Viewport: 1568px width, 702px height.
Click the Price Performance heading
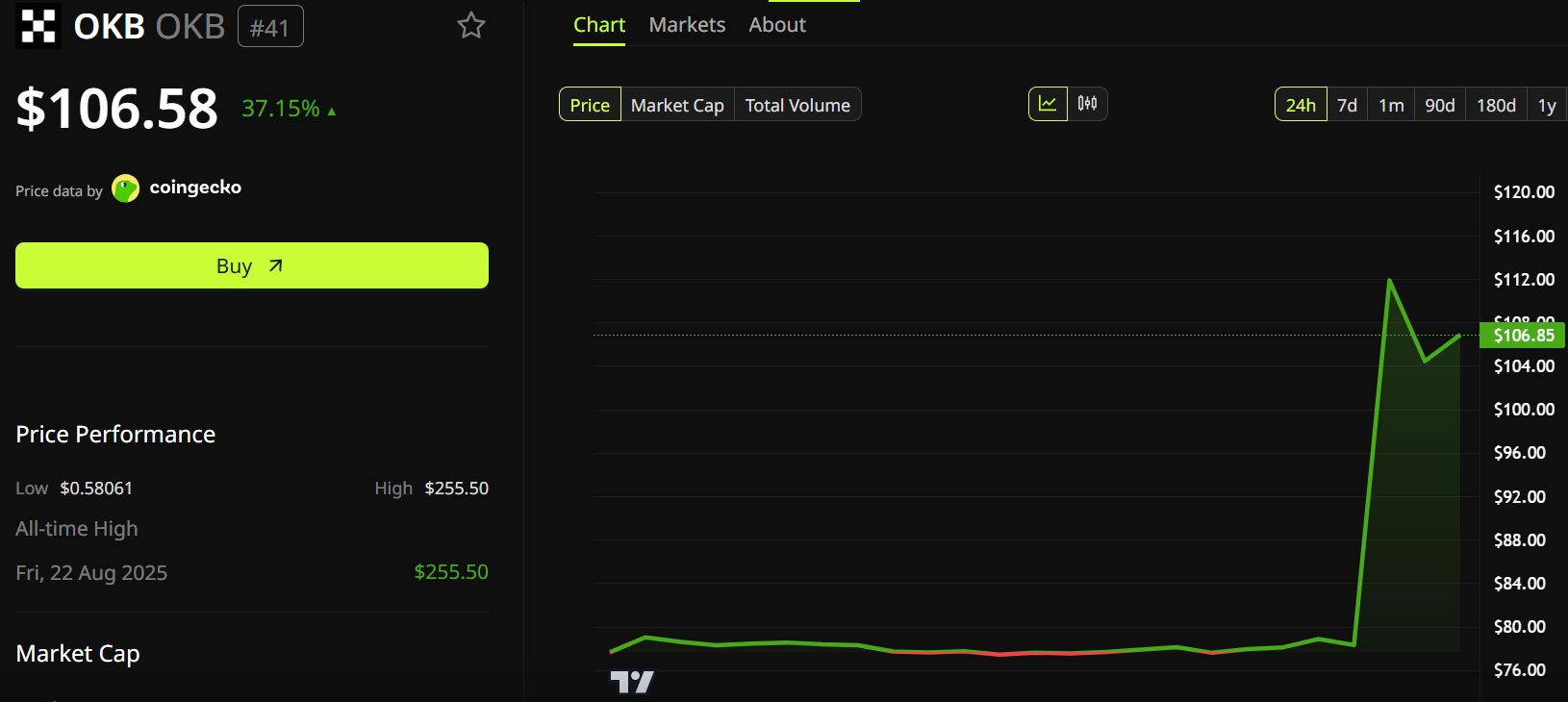[x=115, y=435]
